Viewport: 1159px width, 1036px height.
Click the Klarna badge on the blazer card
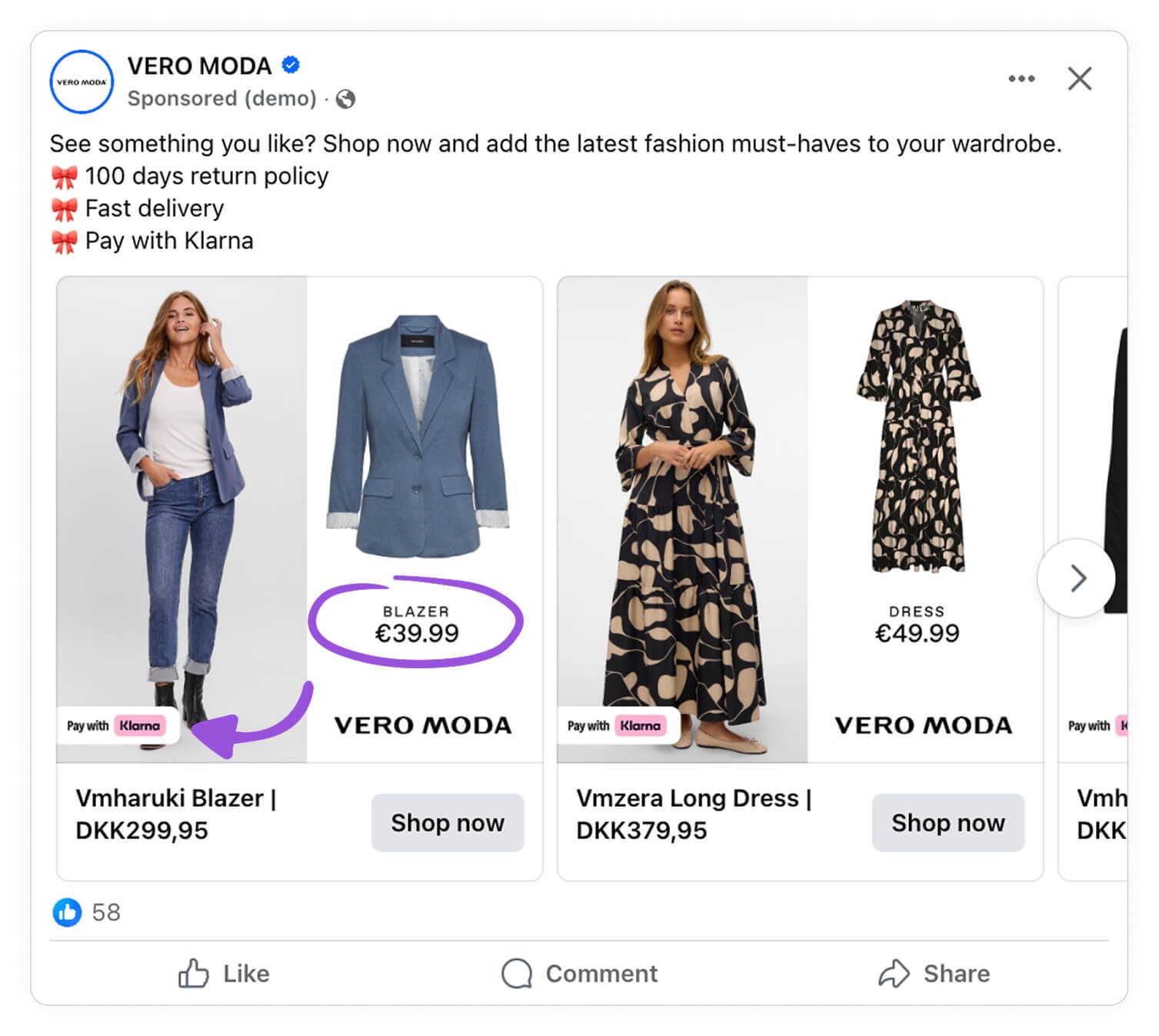[x=118, y=725]
